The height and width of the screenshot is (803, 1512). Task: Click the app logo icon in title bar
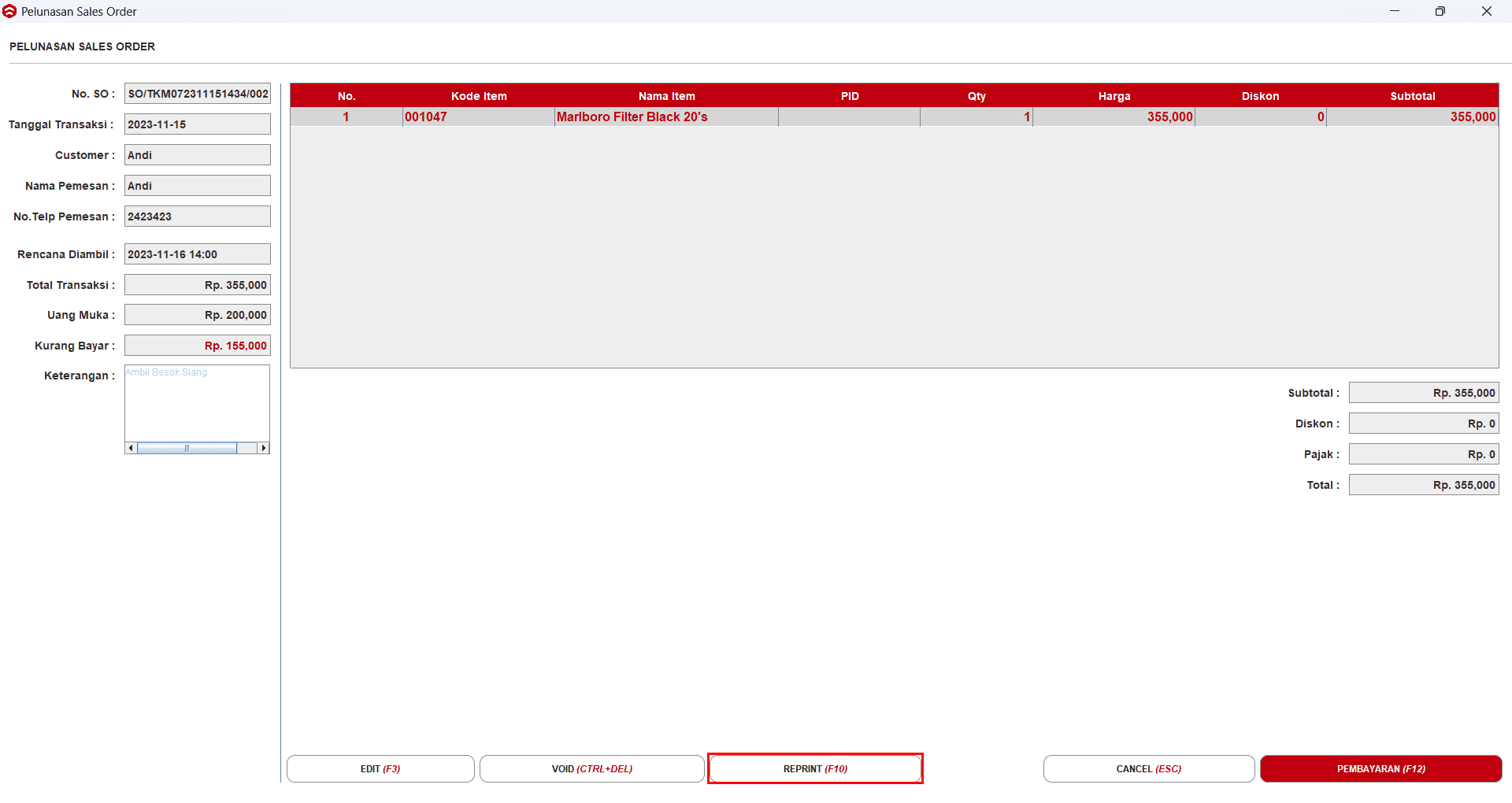9,11
